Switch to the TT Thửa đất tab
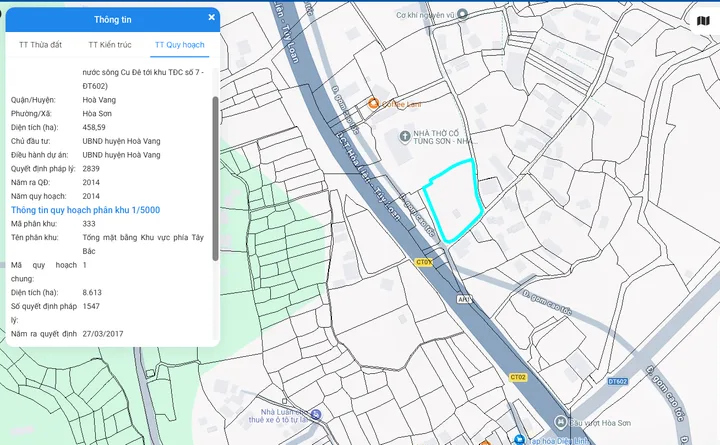This screenshot has width=720, height=445. [40, 45]
